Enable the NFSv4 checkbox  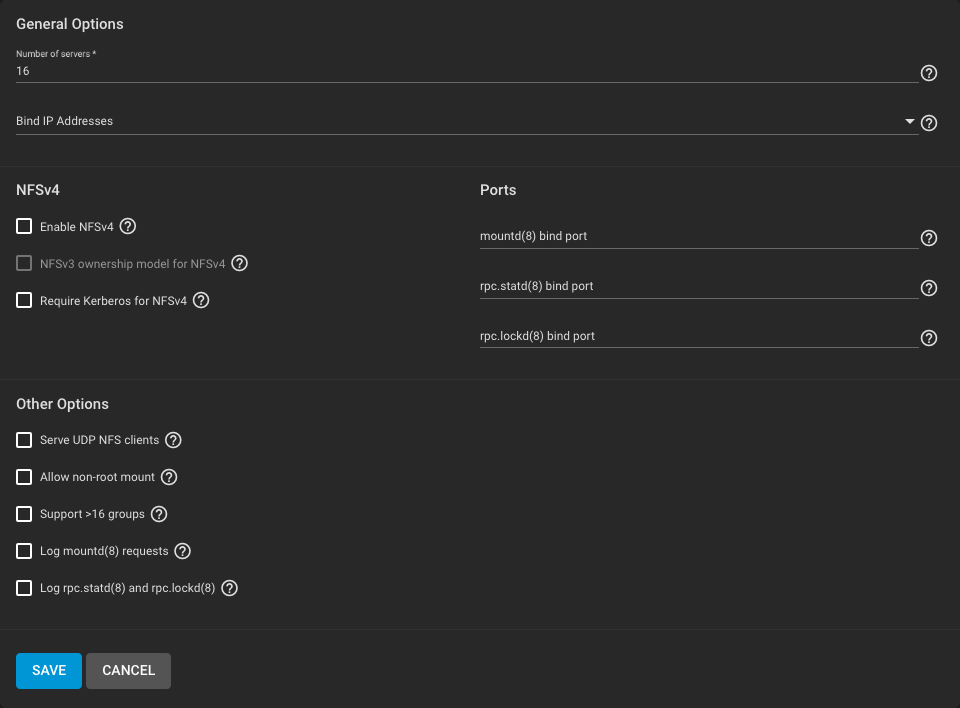click(24, 227)
